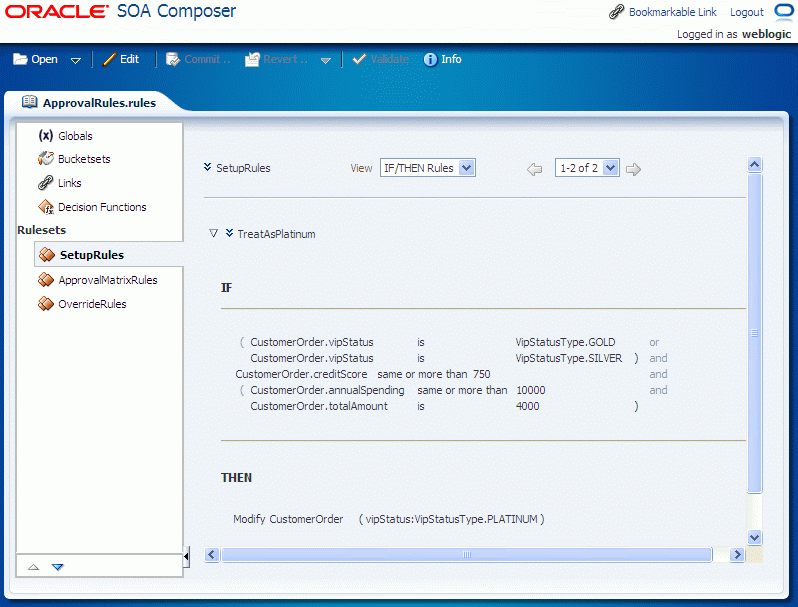Click the Logout link

[747, 12]
